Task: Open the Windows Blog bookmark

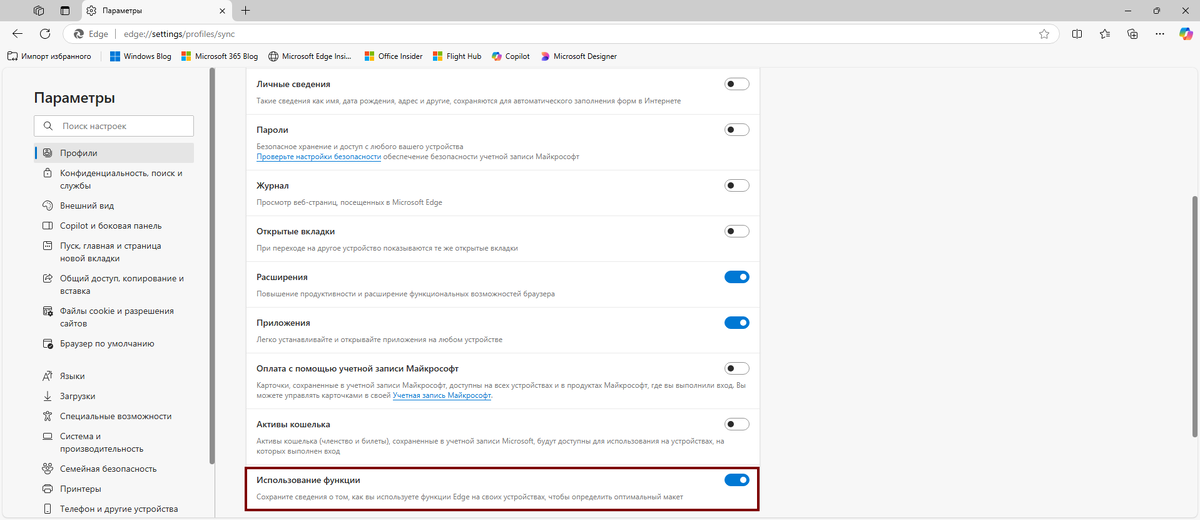Action: [x=140, y=56]
